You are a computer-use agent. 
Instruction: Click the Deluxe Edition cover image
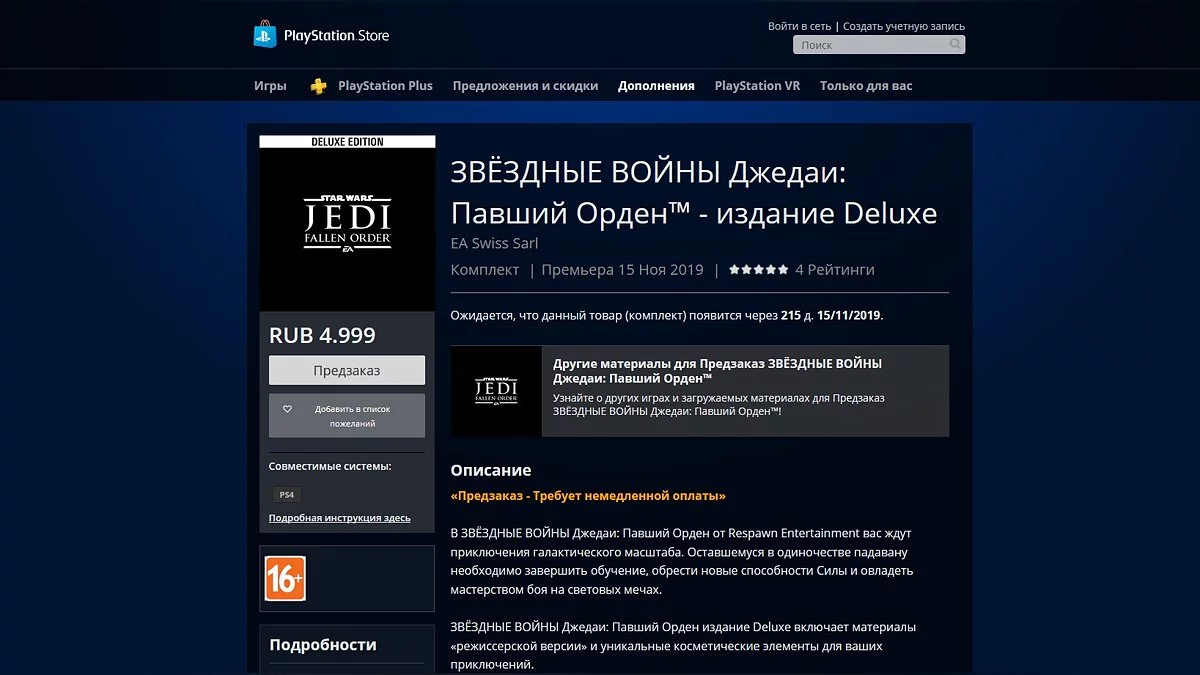(347, 223)
